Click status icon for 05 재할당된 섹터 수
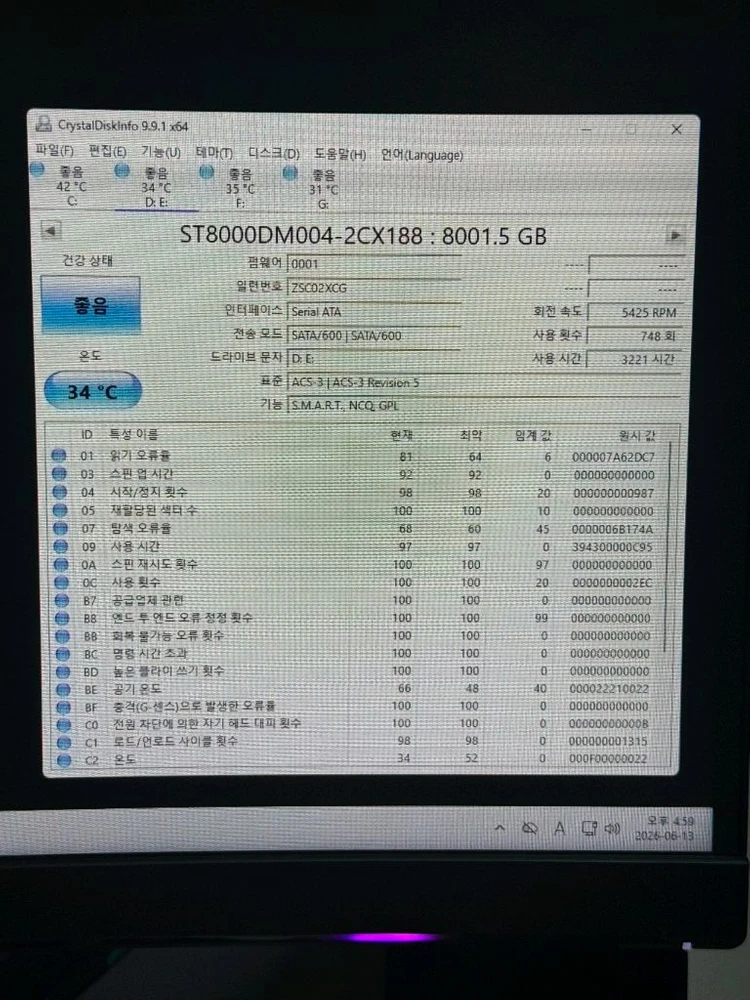The image size is (750, 1000). (60, 510)
